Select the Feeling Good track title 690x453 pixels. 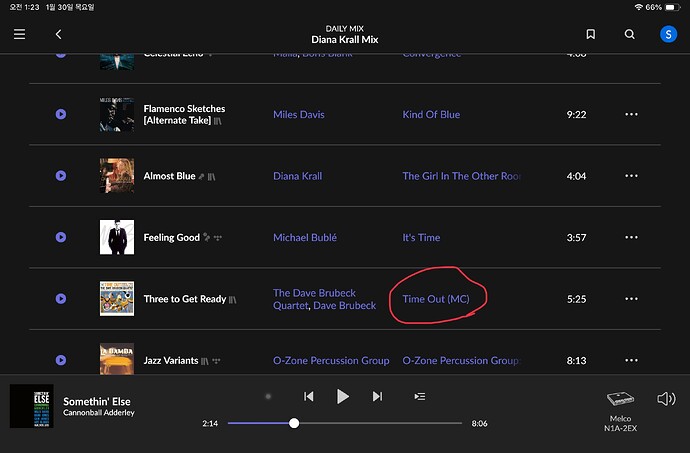tap(172, 238)
